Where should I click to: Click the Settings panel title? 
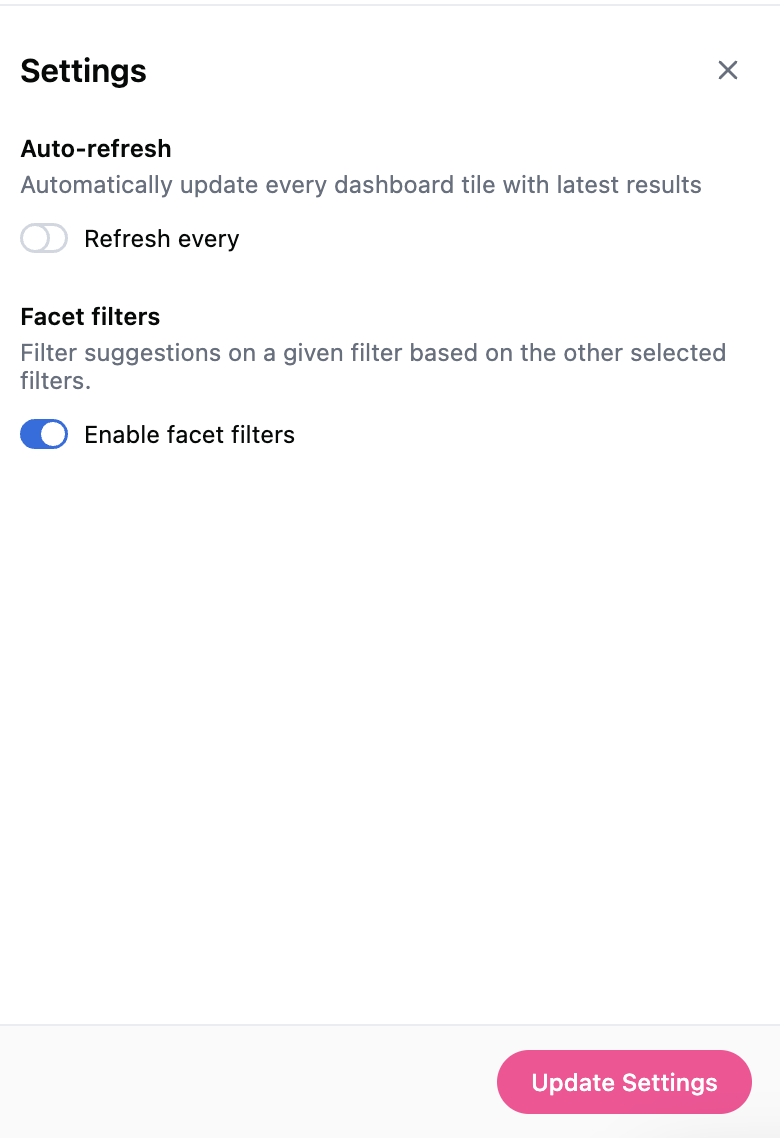83,71
